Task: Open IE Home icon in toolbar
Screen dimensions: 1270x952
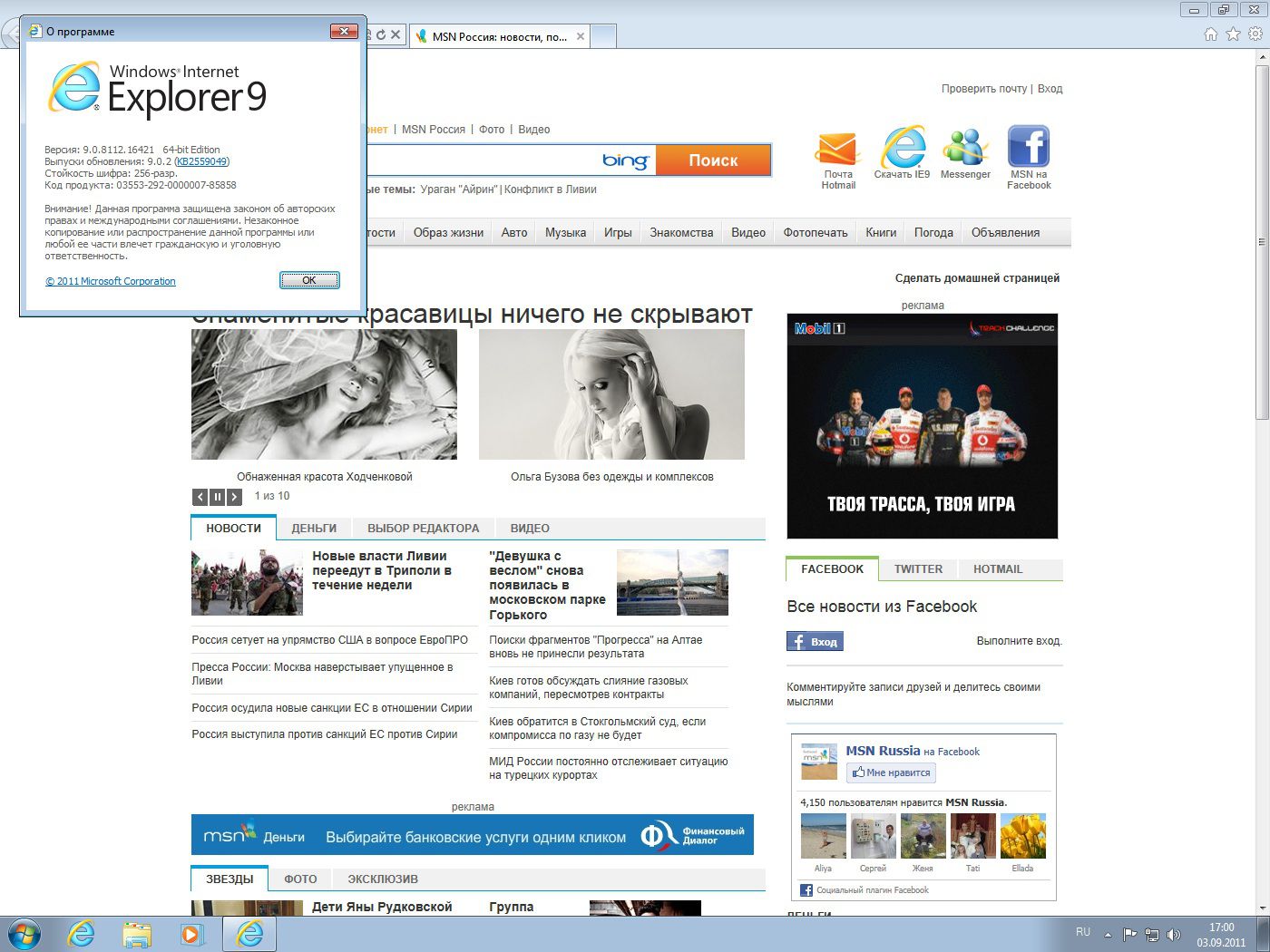Action: click(1210, 34)
